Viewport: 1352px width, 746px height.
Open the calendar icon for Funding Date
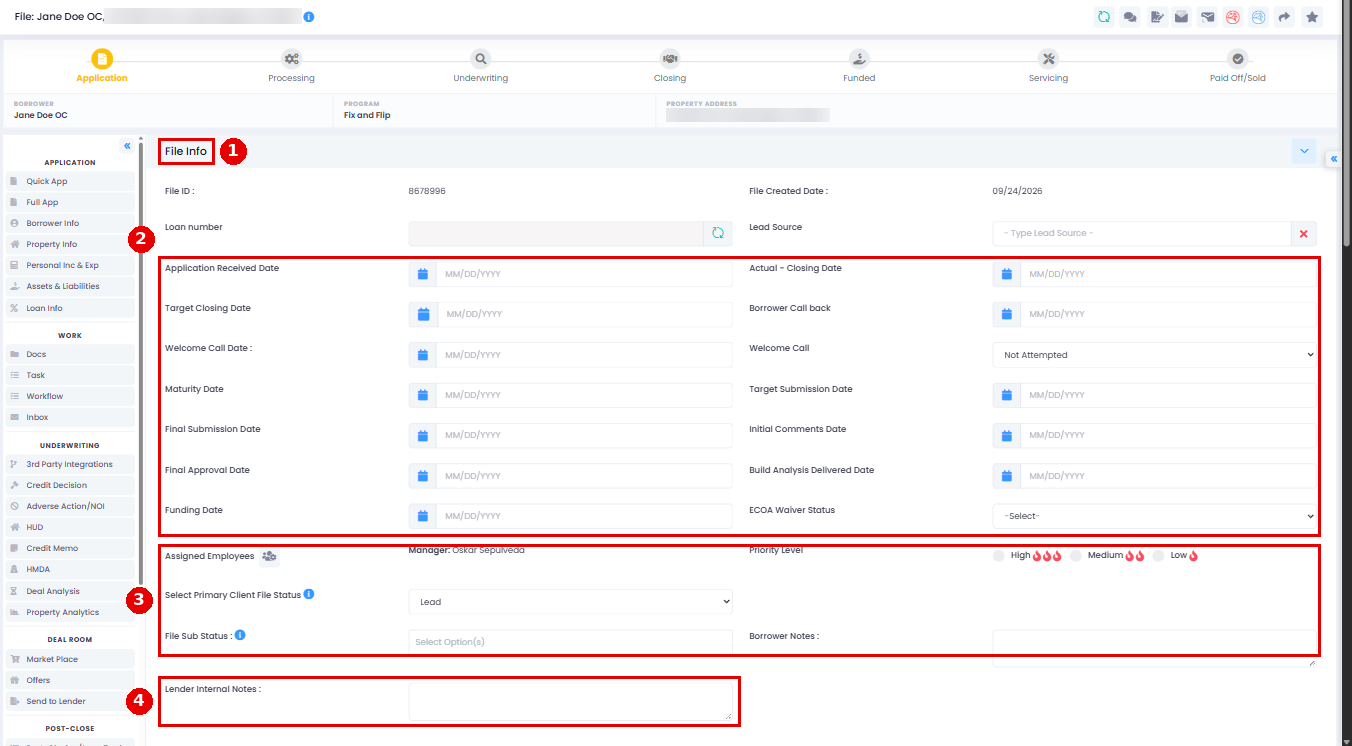423,516
